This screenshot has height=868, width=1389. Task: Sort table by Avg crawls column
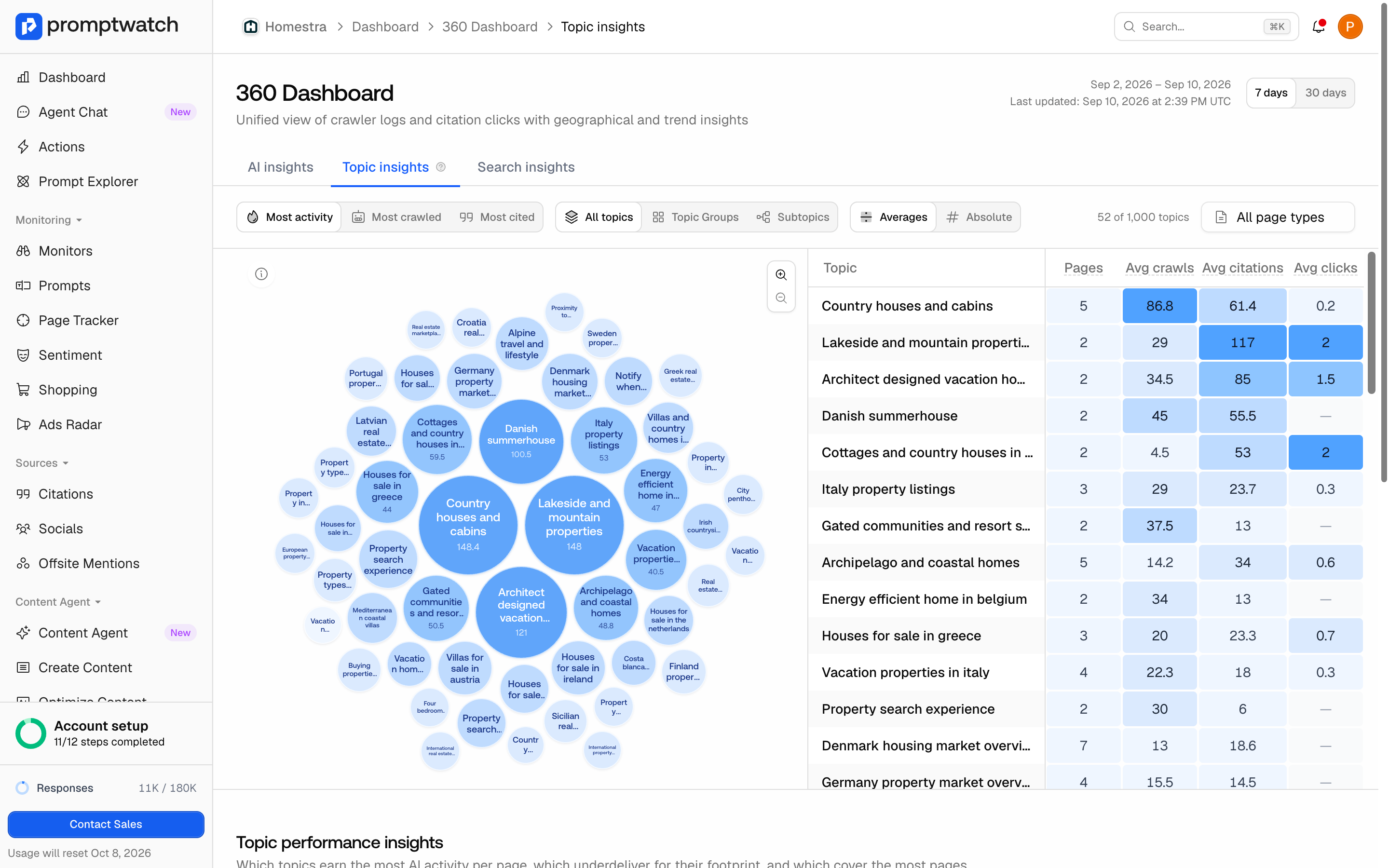pyautogui.click(x=1159, y=268)
